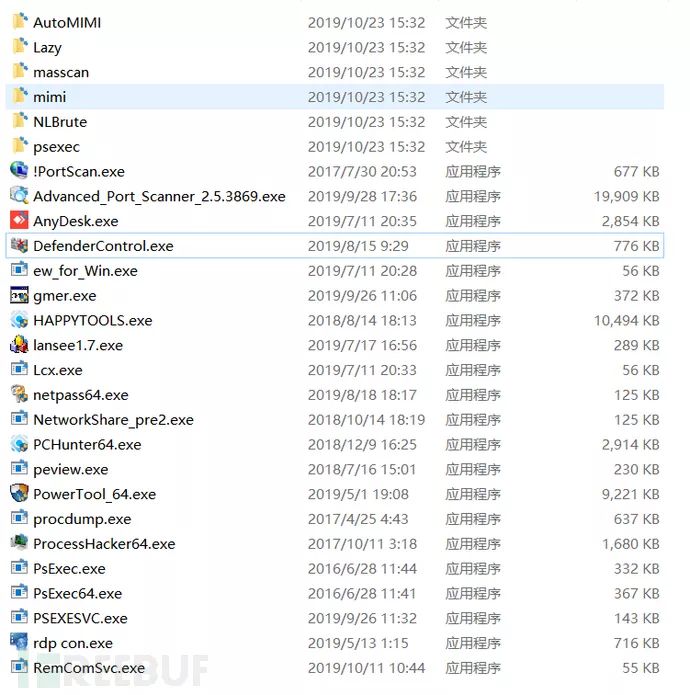Click the Lcx.exe file name

tap(58, 370)
